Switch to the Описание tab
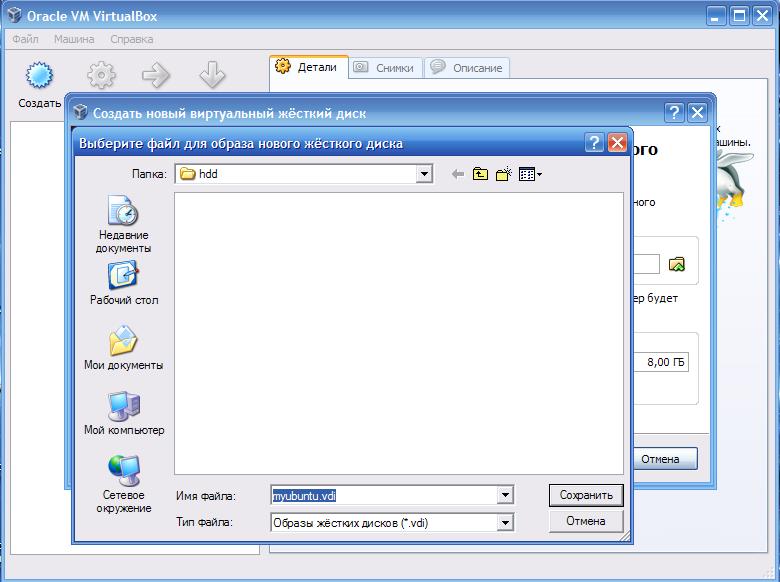The height and width of the screenshot is (582, 780). (467, 68)
